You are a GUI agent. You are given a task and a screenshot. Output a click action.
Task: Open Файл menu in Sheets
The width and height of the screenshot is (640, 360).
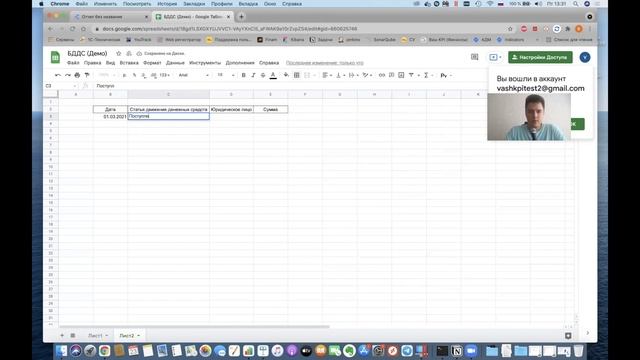(x=73, y=63)
